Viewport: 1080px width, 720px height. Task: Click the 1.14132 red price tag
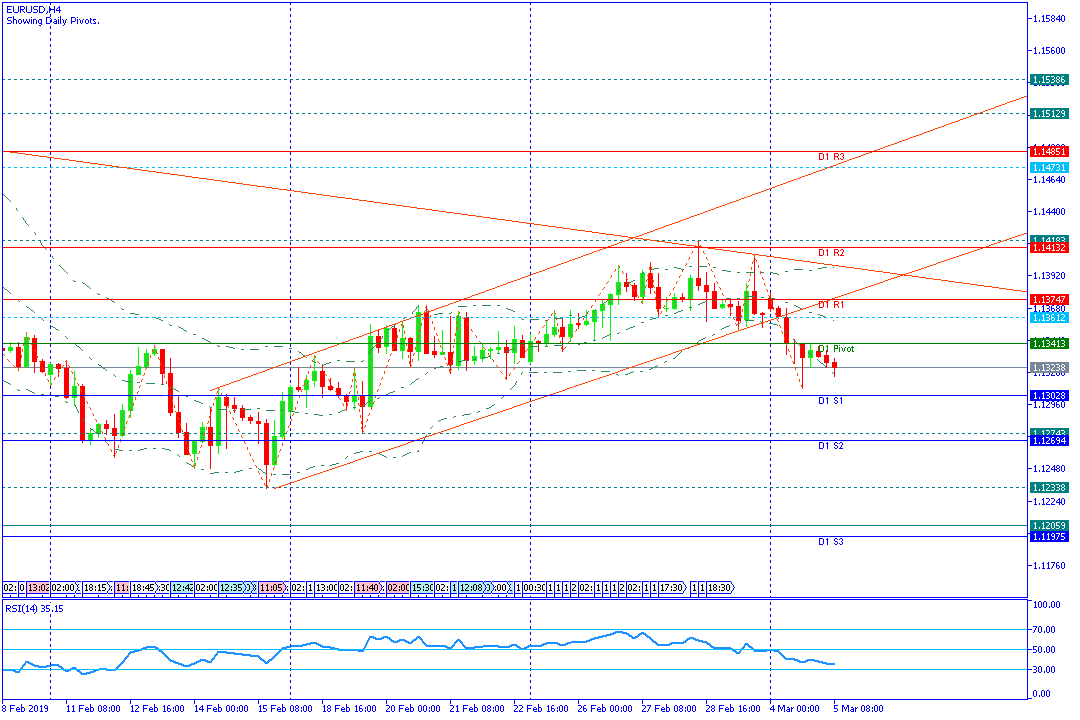tap(1049, 247)
